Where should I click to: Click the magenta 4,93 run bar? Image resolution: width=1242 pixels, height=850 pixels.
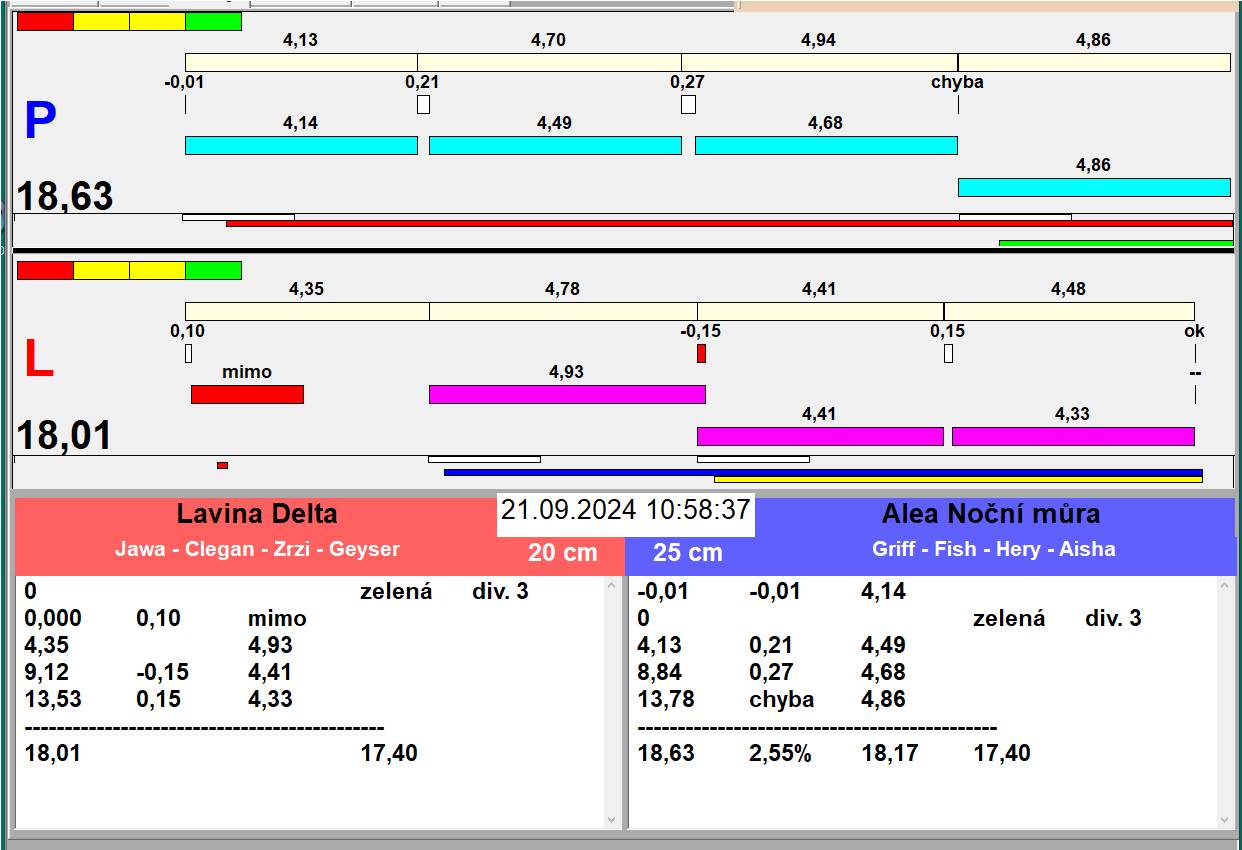[567, 395]
